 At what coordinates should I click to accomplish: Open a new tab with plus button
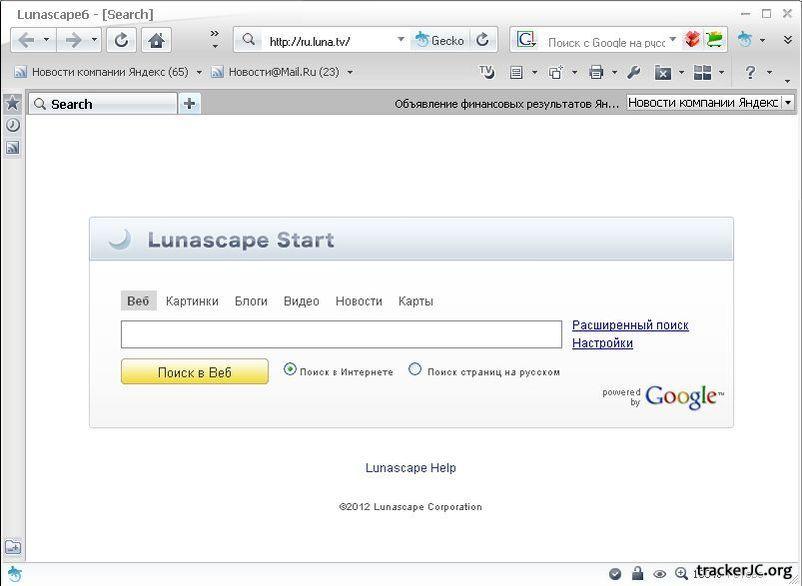(189, 103)
